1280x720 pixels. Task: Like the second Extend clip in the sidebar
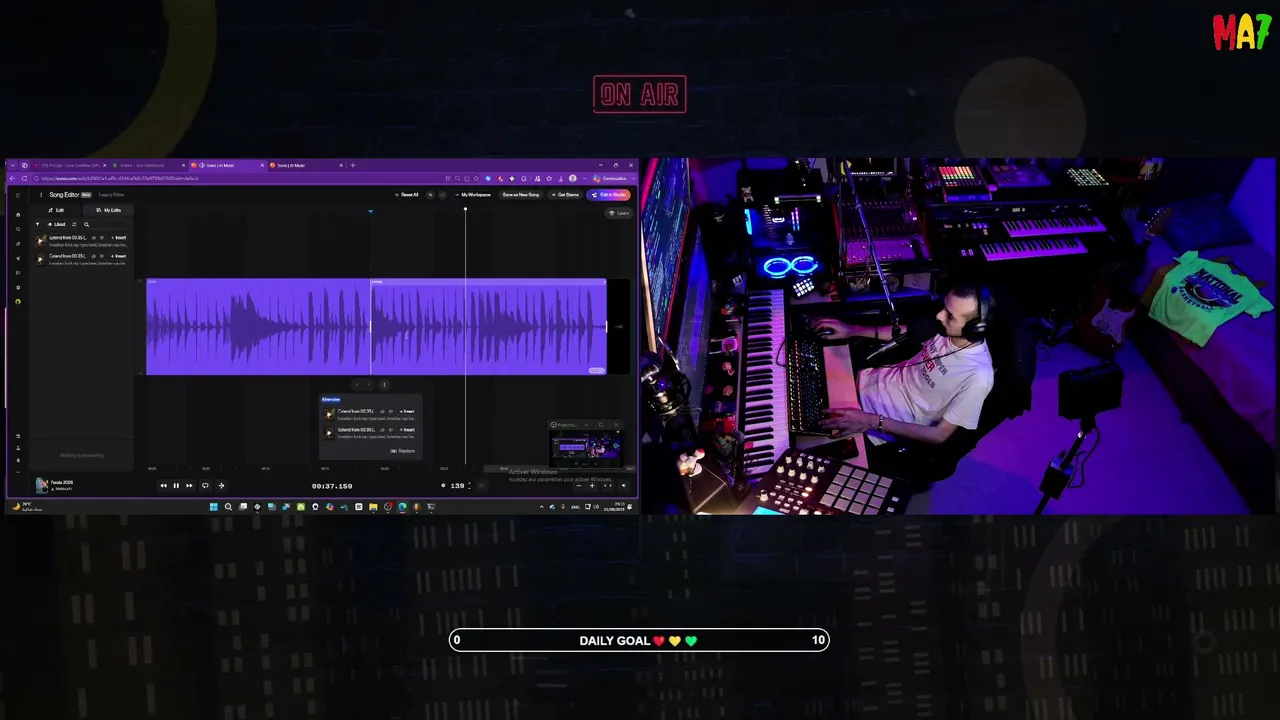coord(94,256)
